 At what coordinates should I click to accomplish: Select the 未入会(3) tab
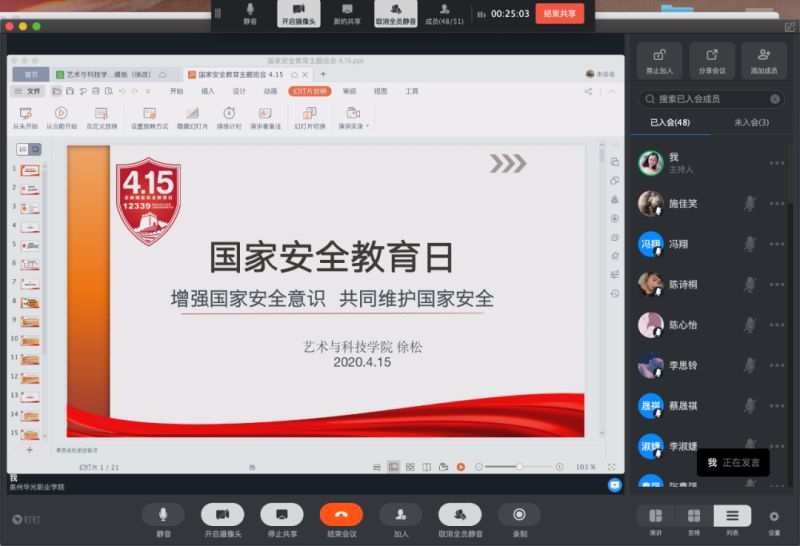coord(752,122)
